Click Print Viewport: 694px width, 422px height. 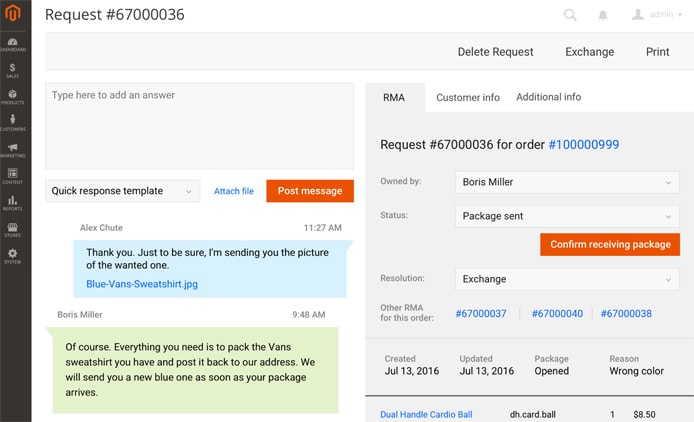657,52
